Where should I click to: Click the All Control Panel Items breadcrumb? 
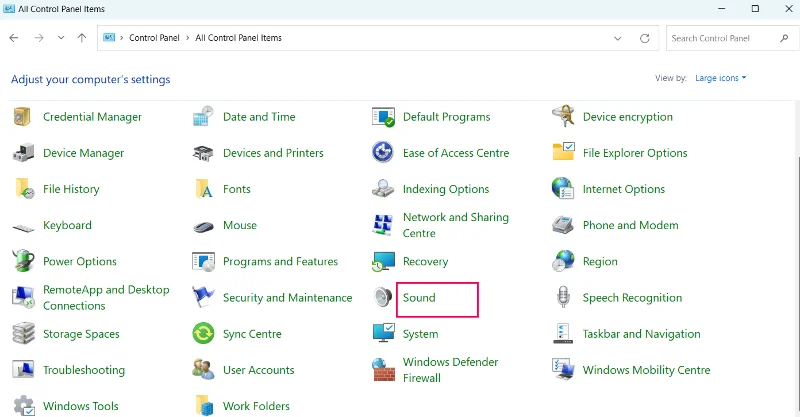(238, 38)
